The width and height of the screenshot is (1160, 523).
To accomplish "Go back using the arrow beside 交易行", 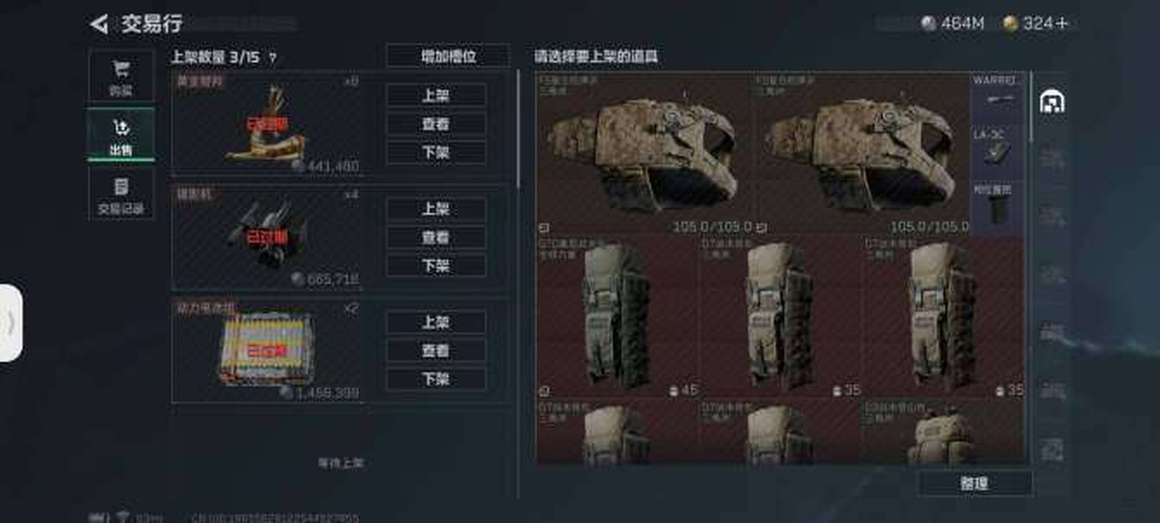I will [x=98, y=24].
